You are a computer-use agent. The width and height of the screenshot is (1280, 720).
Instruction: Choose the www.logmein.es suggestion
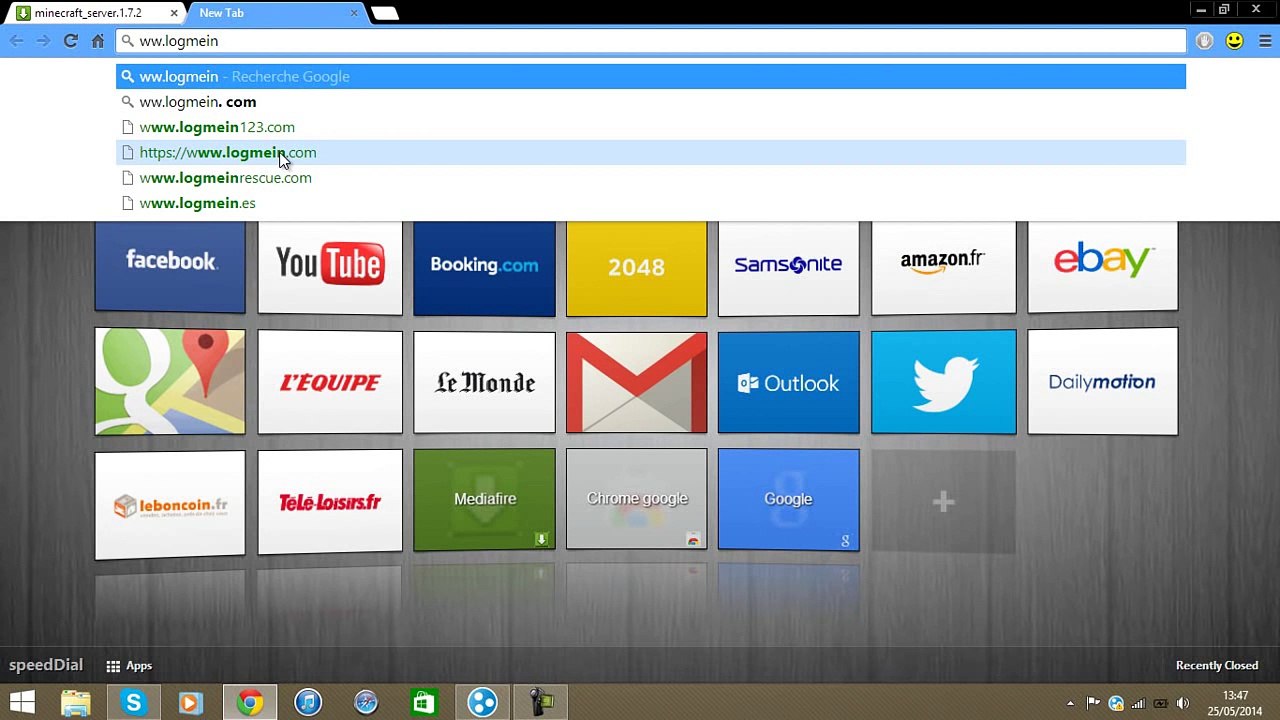click(651, 203)
